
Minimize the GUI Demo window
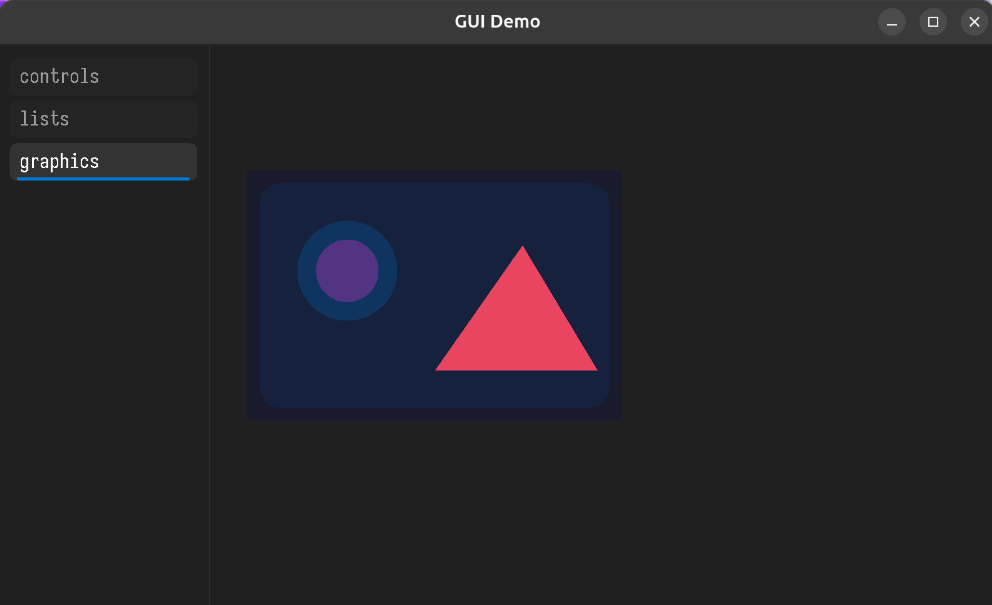(x=891, y=22)
